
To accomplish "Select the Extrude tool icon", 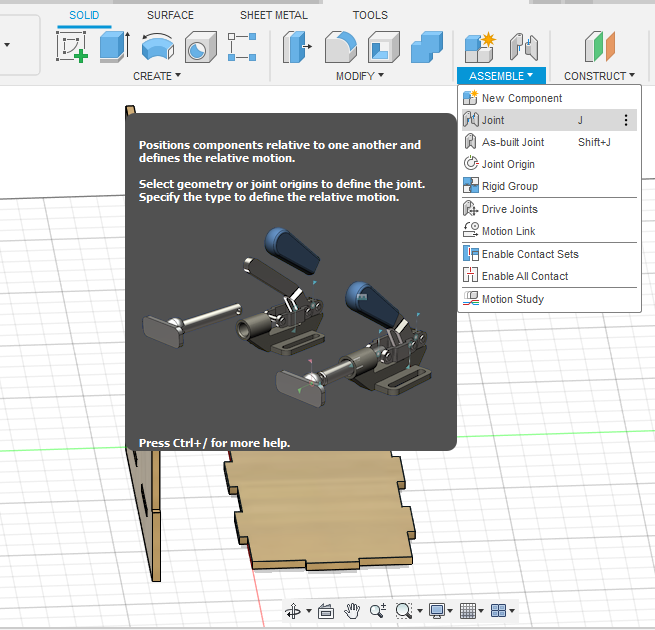I will (115, 47).
